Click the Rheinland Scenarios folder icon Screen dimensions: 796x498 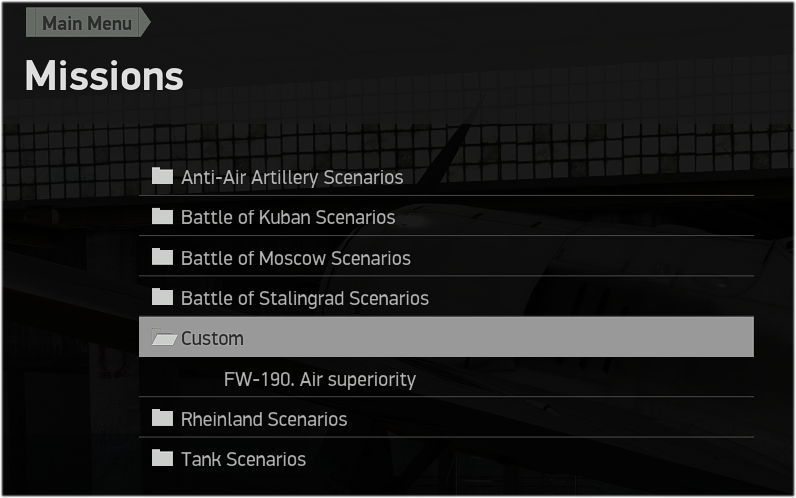162,419
